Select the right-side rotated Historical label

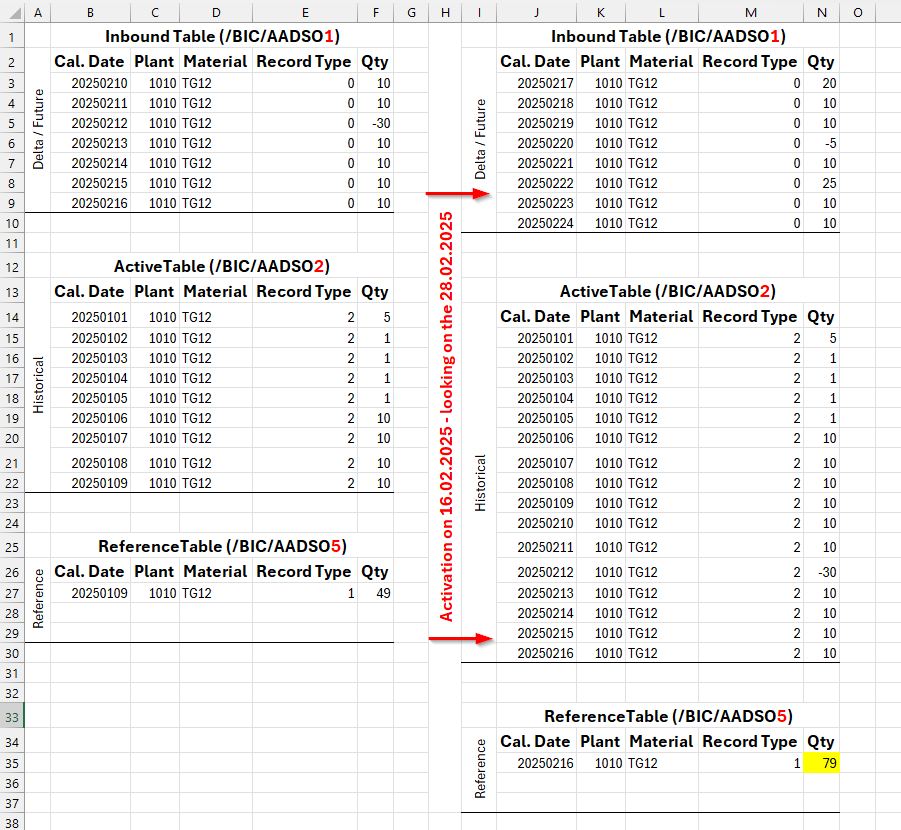480,483
